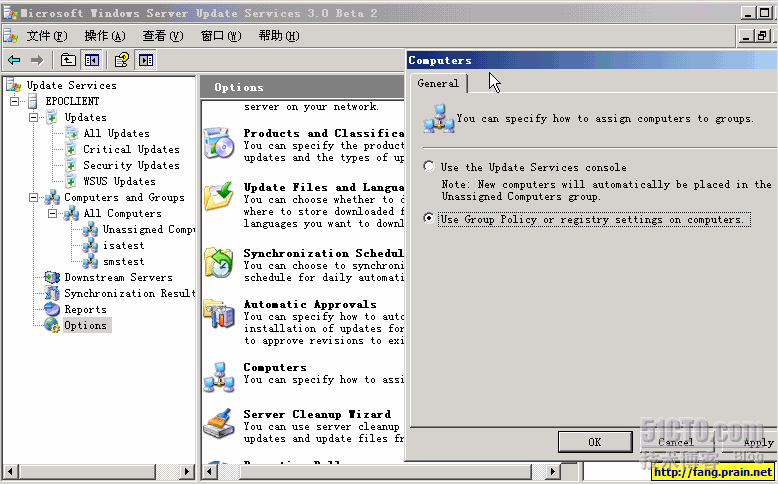This screenshot has width=778, height=484.
Task: Click the Options pane scrollbar left arrow
Action: pyautogui.click(x=209, y=471)
